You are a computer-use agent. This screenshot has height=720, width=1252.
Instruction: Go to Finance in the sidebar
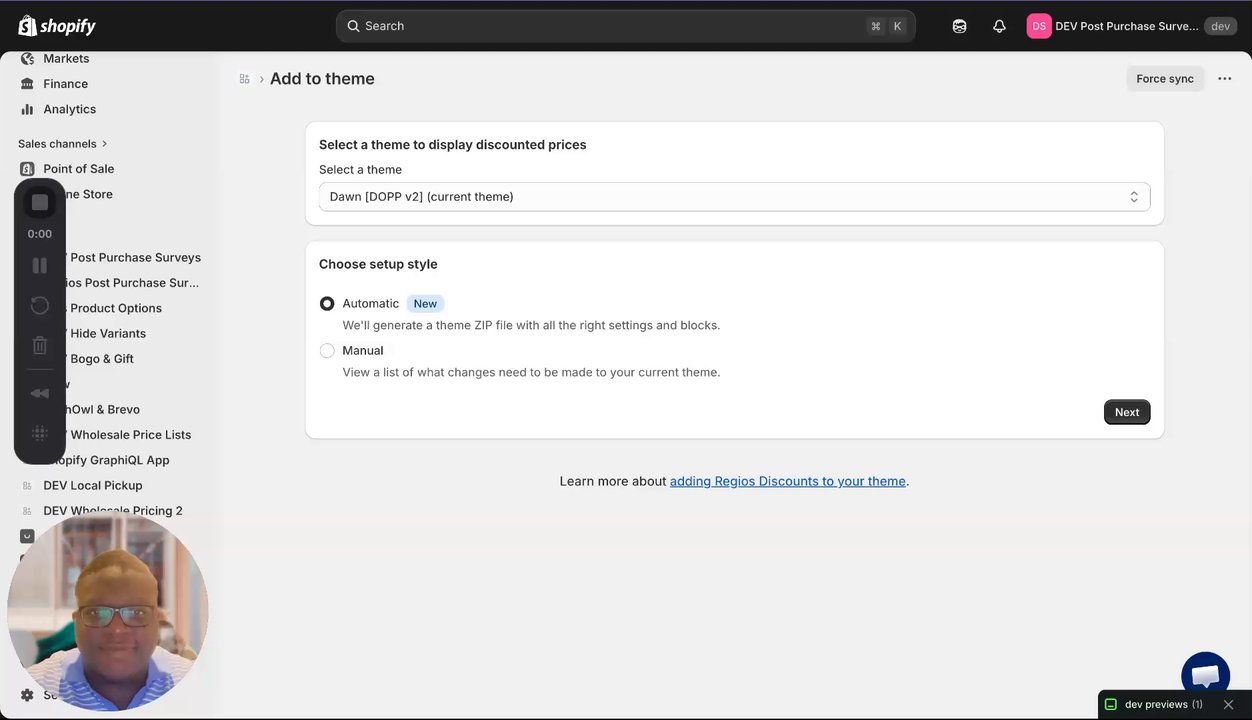pos(65,84)
